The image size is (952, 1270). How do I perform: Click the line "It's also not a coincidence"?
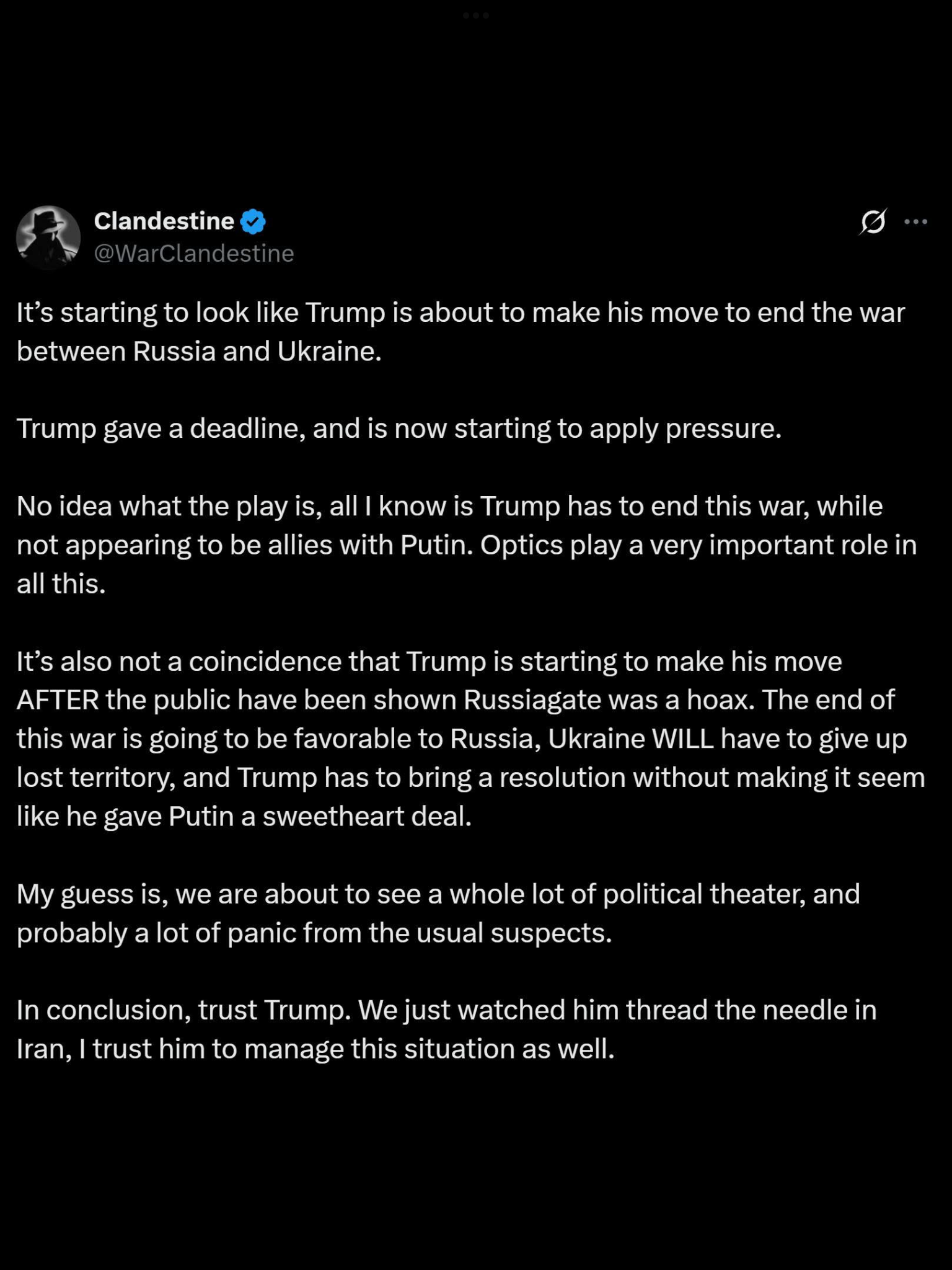click(x=429, y=661)
